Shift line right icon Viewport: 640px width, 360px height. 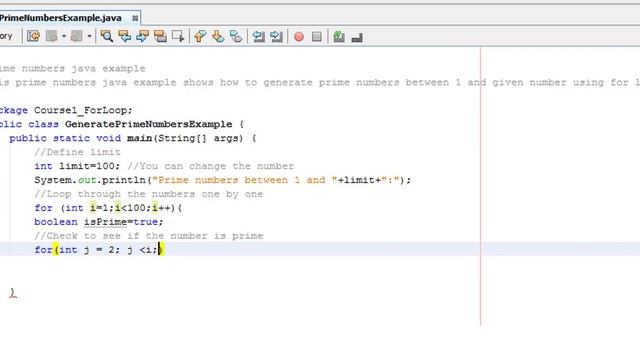[x=276, y=36]
